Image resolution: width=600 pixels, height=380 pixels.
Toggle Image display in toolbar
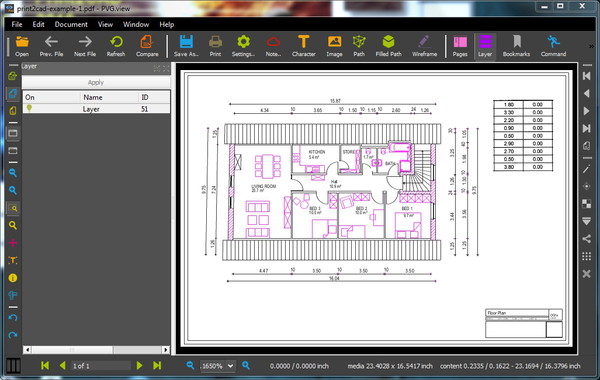tap(334, 46)
